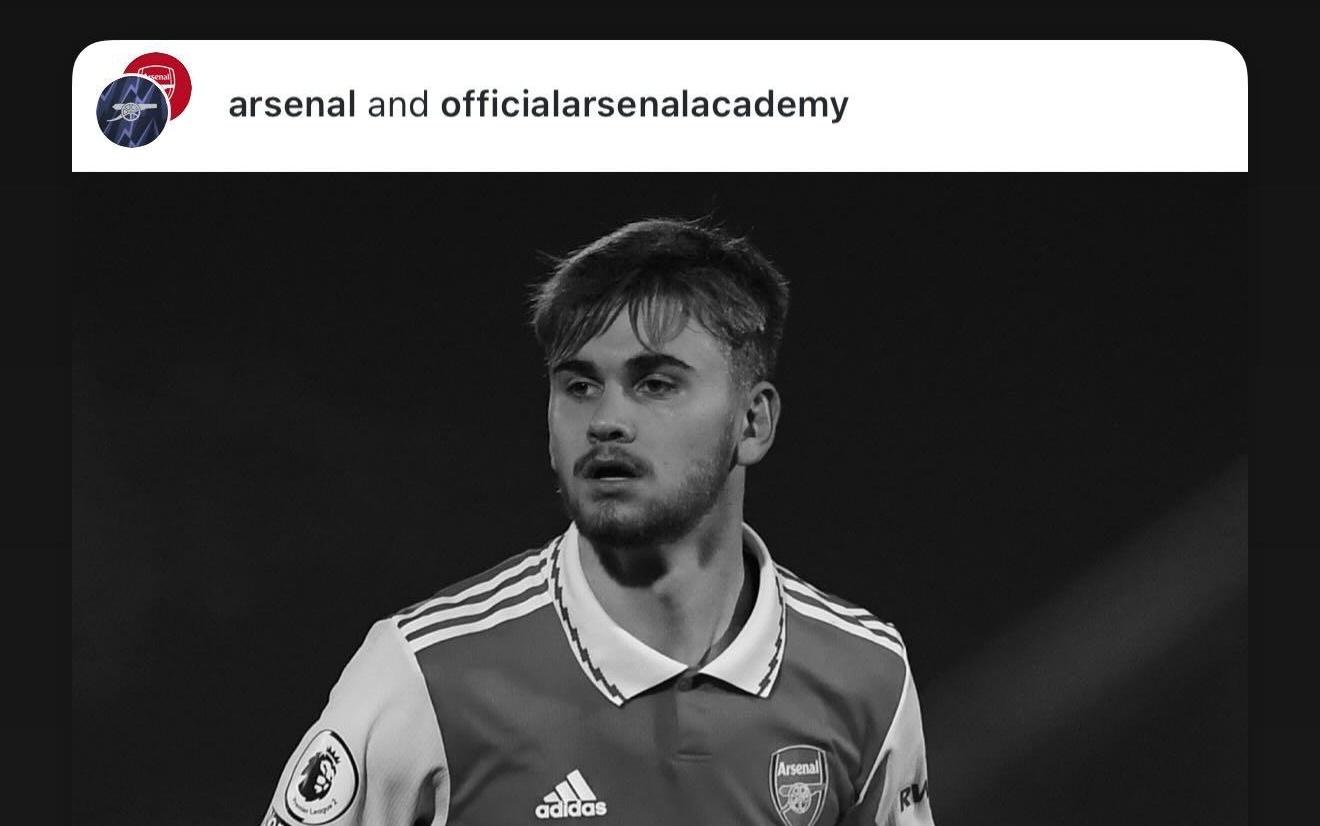Image resolution: width=1320 pixels, height=826 pixels.
Task: Click the red Arsenal profile avatar
Action: pos(170,77)
